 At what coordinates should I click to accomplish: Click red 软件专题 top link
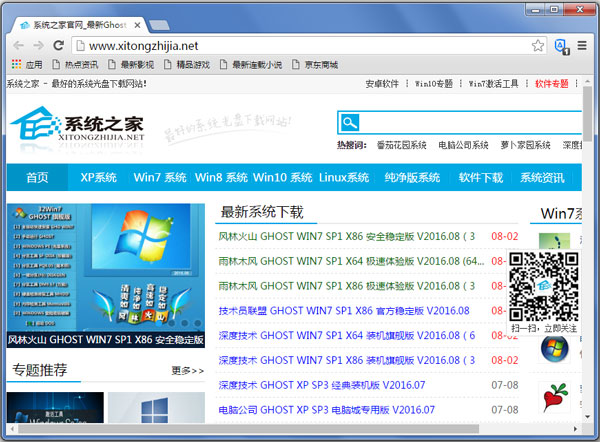(551, 83)
